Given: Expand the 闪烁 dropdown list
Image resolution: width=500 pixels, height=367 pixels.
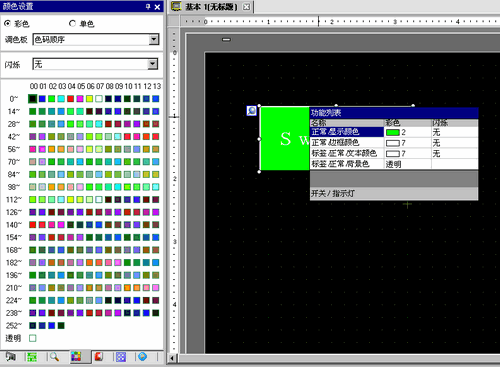Looking at the screenshot, I should click(152, 64).
